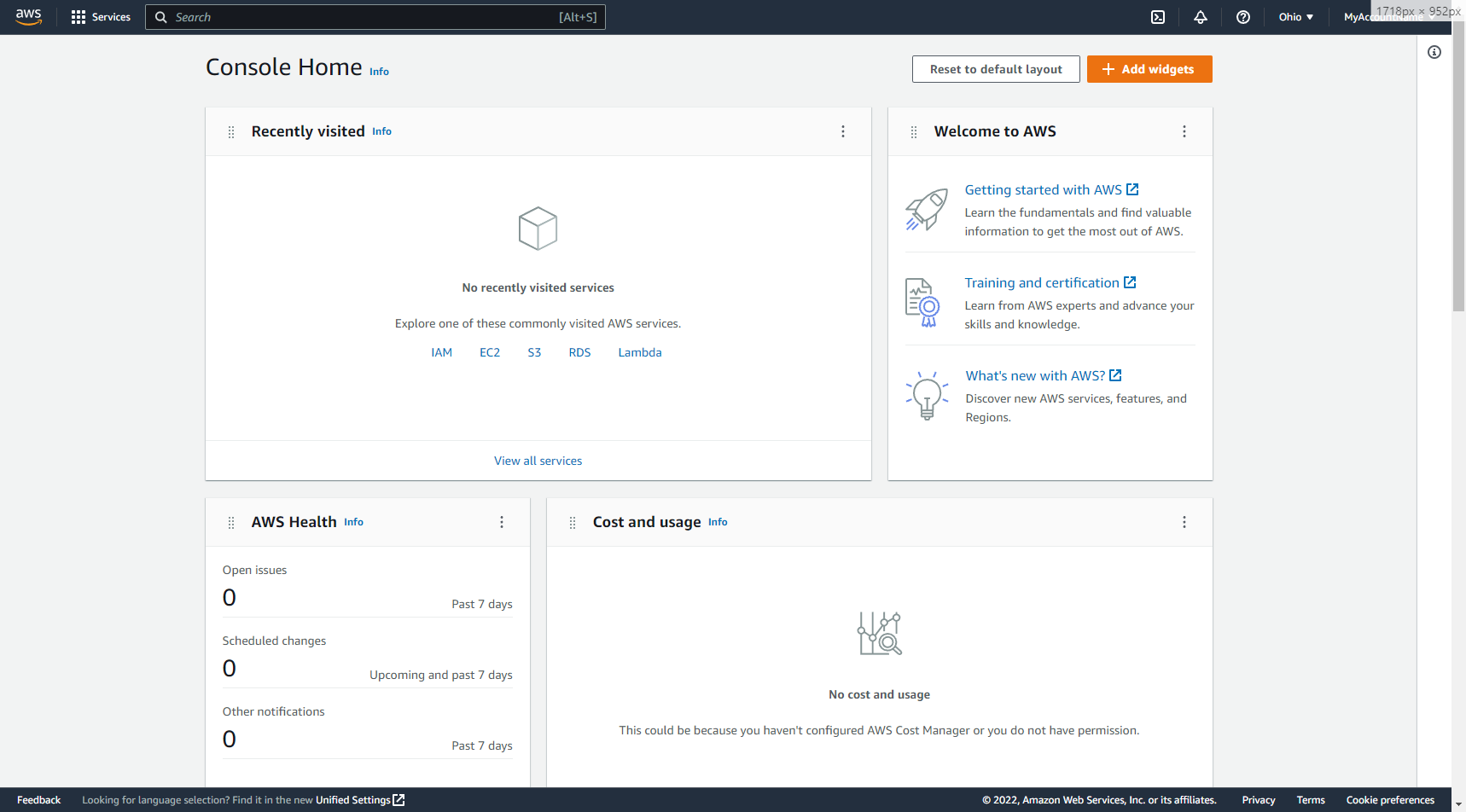Open Cookie preferences in the footer
1466x812 pixels.
[1390, 800]
